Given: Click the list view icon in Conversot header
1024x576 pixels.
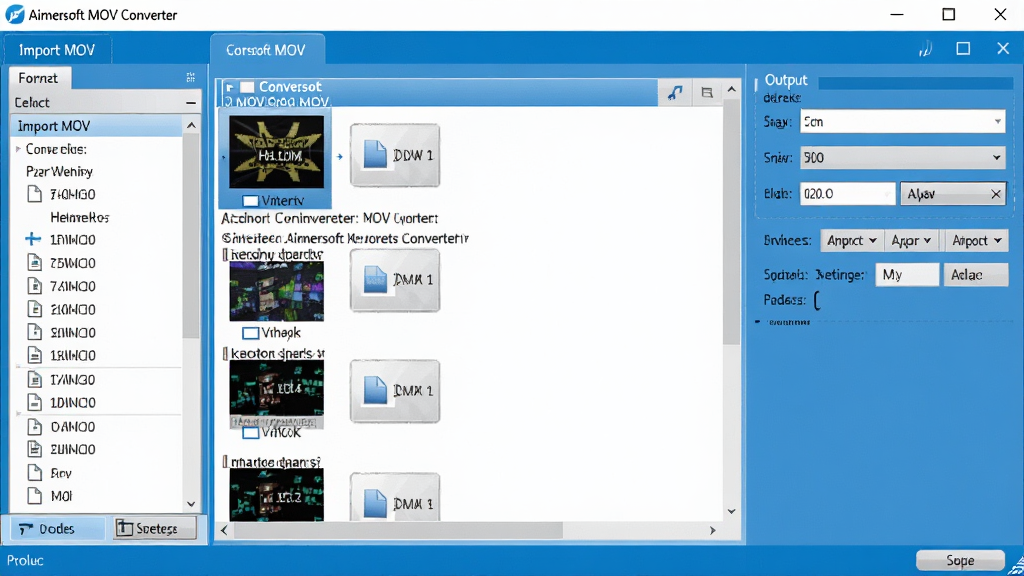Looking at the screenshot, I should coord(707,93).
